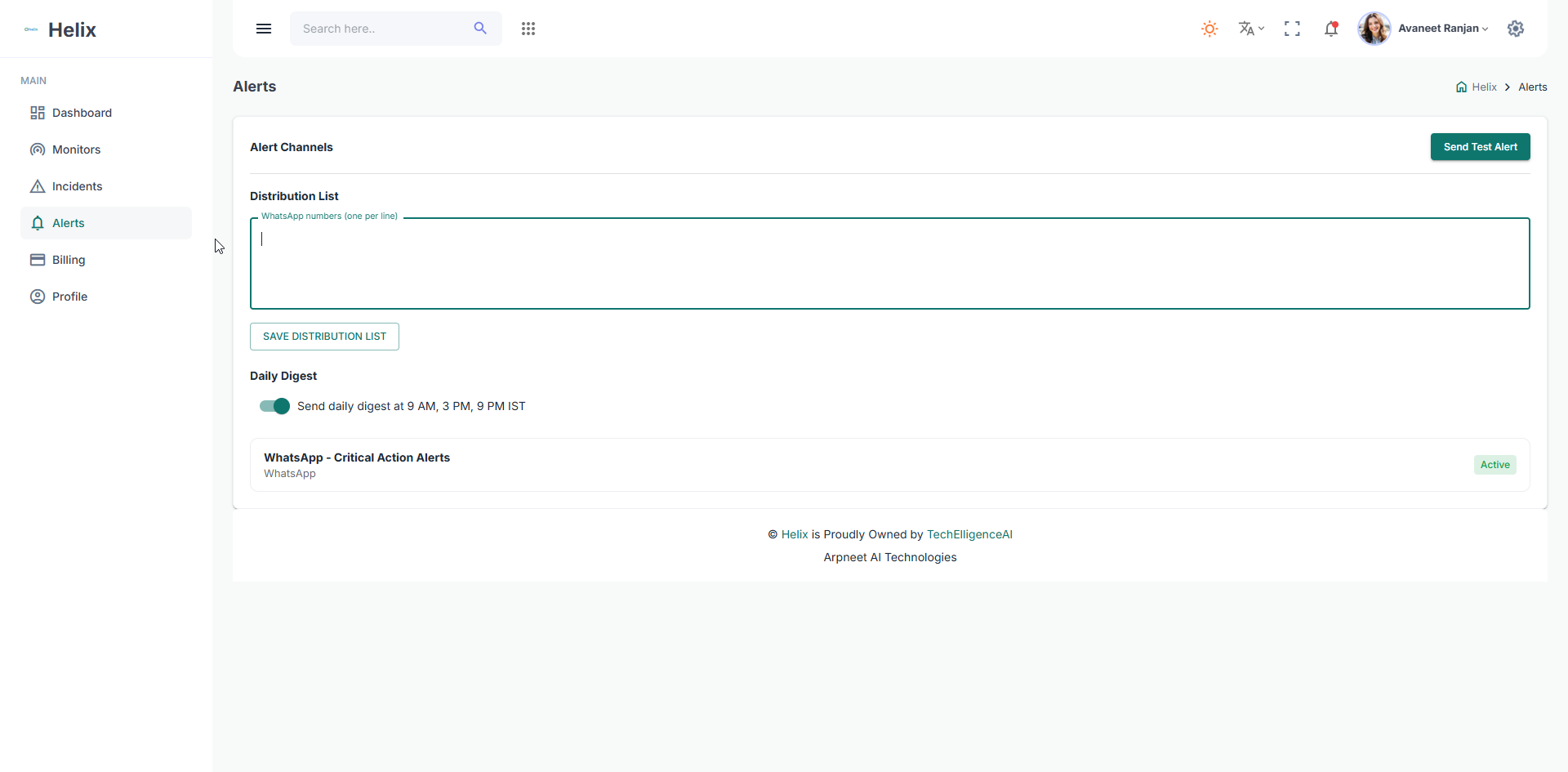Click the WhatsApp numbers text area
Viewport: 1568px width, 772px height.
click(890, 263)
